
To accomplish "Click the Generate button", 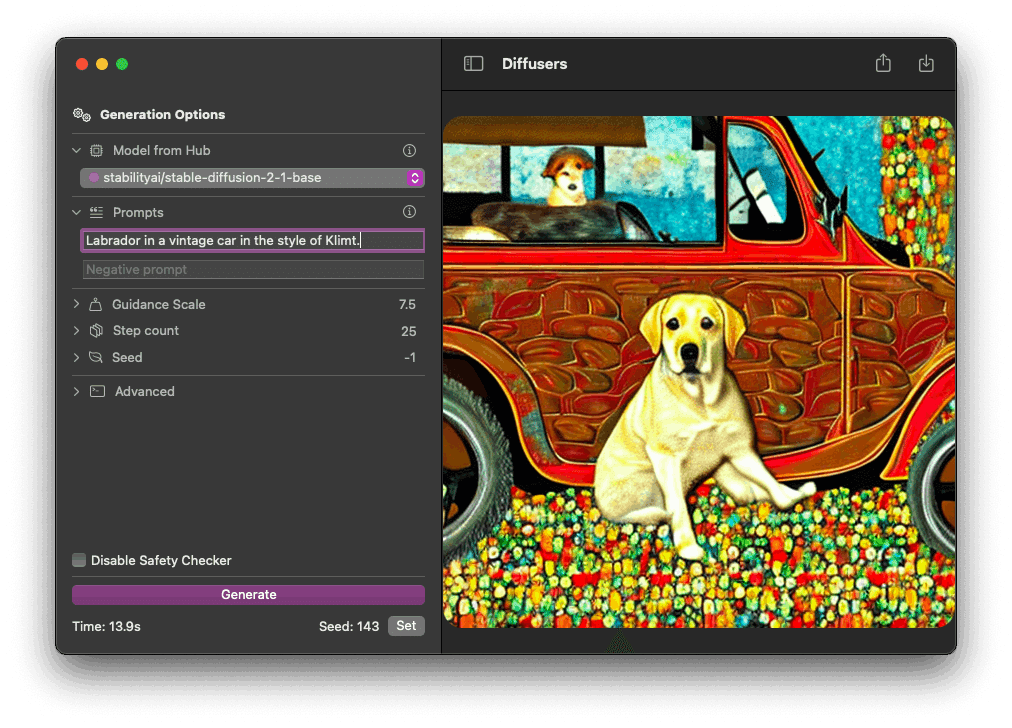I will point(248,595).
